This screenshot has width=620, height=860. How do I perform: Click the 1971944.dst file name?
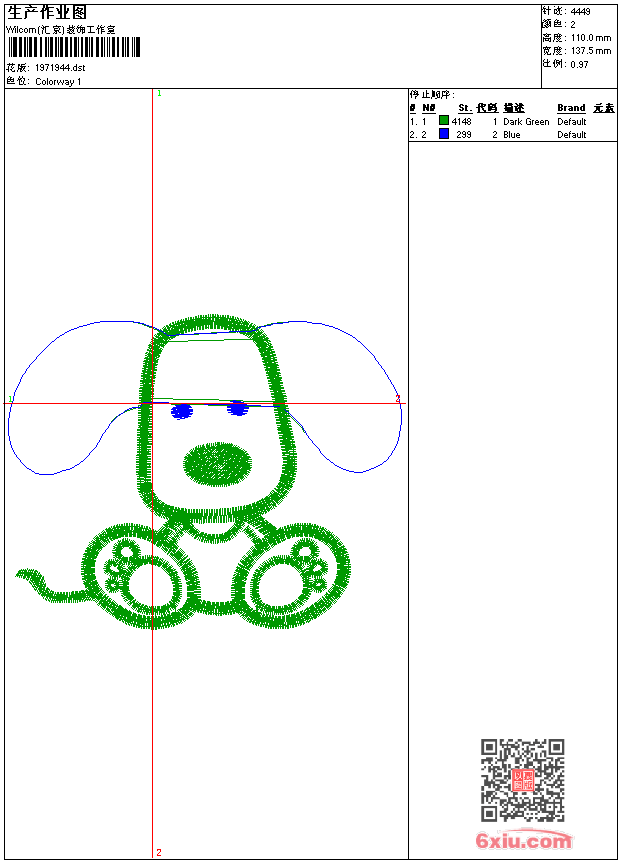[x=60, y=67]
